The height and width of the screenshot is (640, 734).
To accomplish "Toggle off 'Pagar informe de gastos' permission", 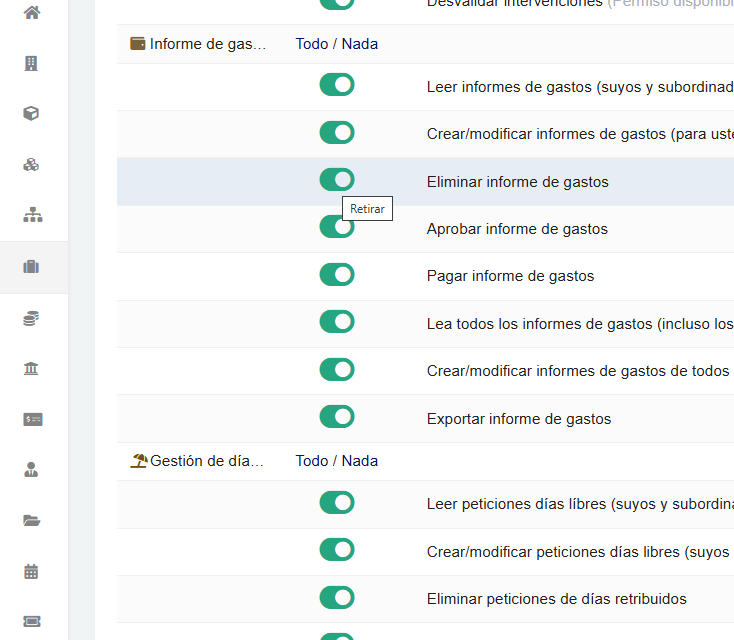I will pos(337,275).
